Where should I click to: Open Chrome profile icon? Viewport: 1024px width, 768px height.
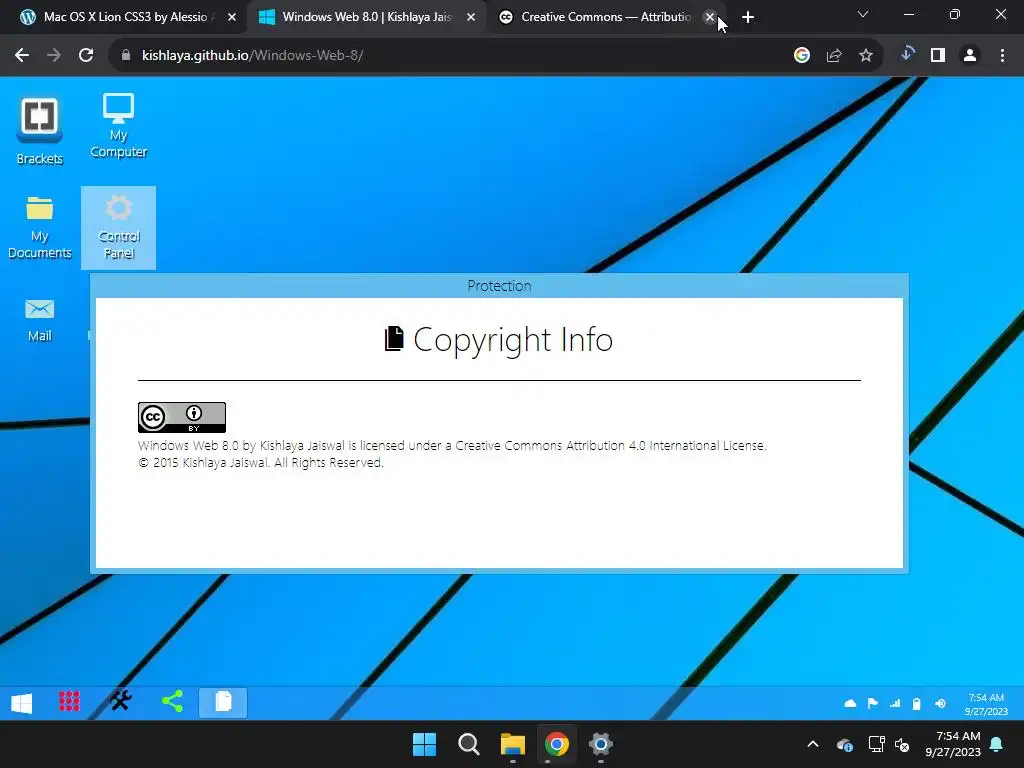click(970, 56)
